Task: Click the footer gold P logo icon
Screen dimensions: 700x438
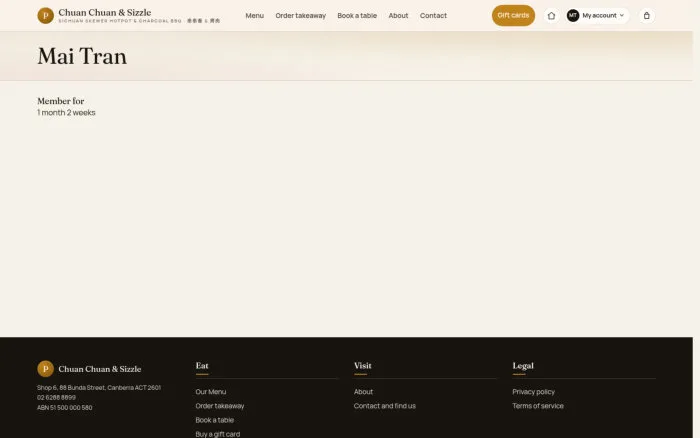Action: pos(46,369)
